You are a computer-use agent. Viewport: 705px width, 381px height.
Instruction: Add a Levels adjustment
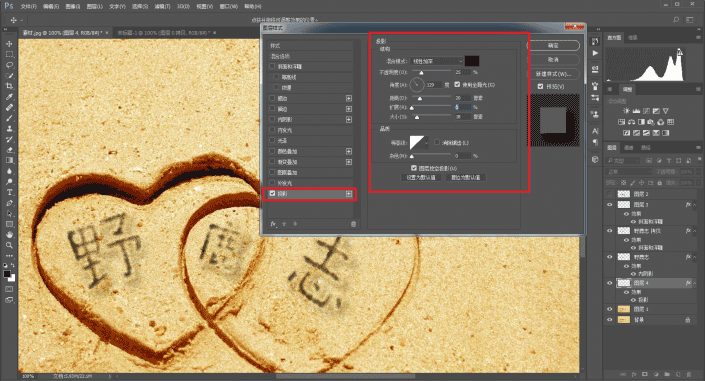(636, 111)
